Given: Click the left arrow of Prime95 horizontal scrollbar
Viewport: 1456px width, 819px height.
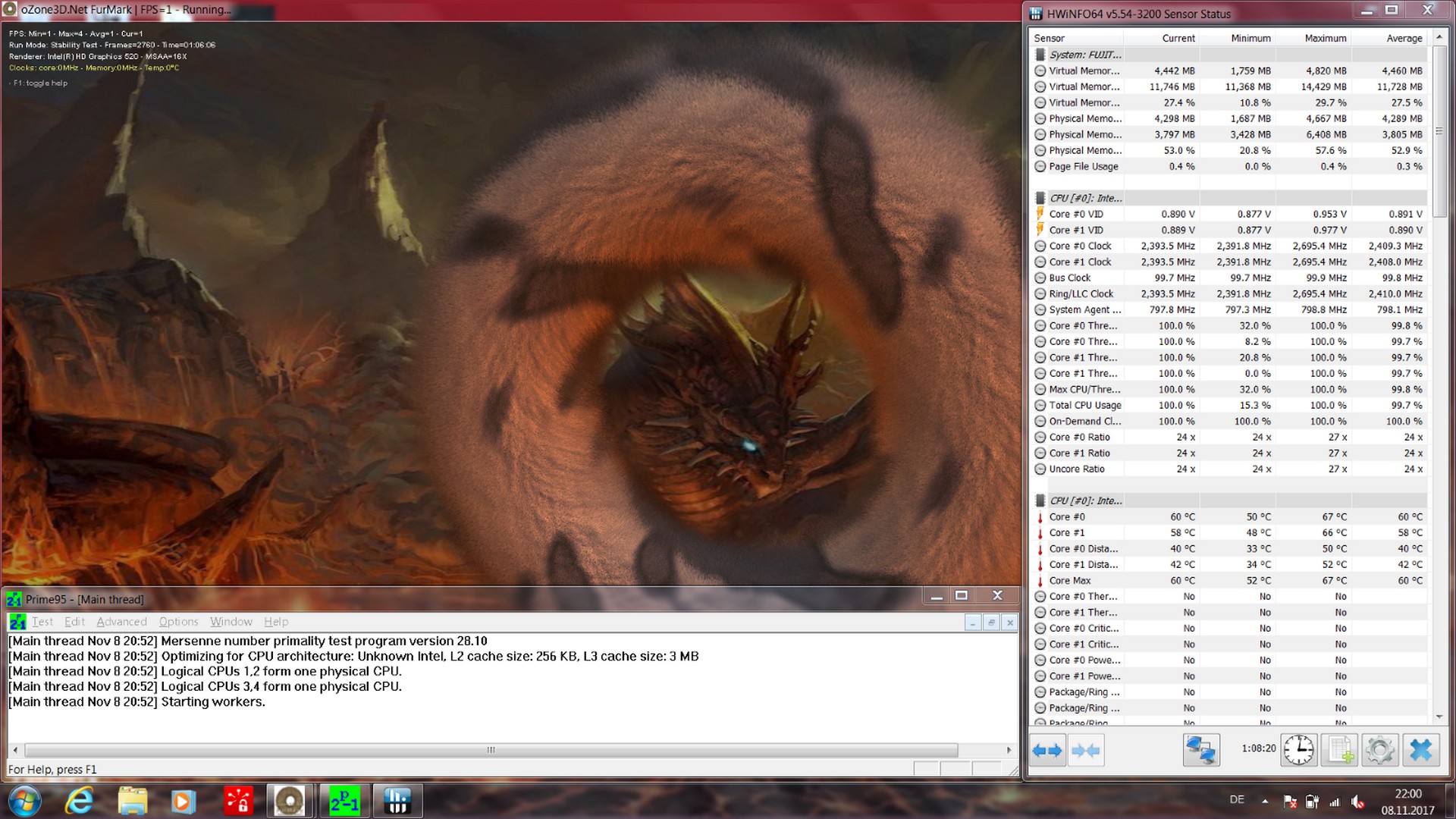Looking at the screenshot, I should click(x=15, y=750).
